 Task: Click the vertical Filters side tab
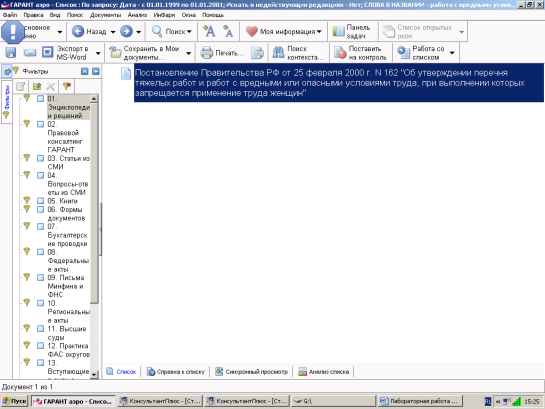tap(7, 102)
